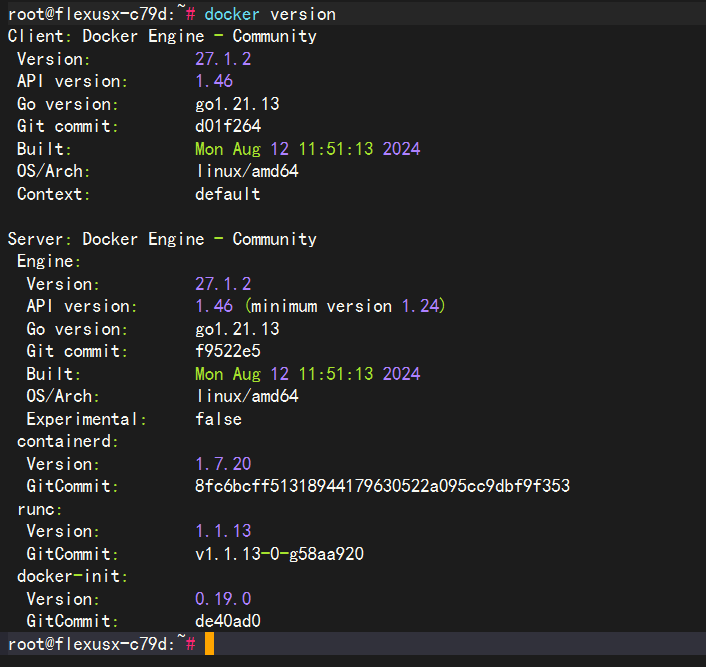This screenshot has width=706, height=667.
Task: Select the server Git commit f9522e5
Action: point(228,351)
